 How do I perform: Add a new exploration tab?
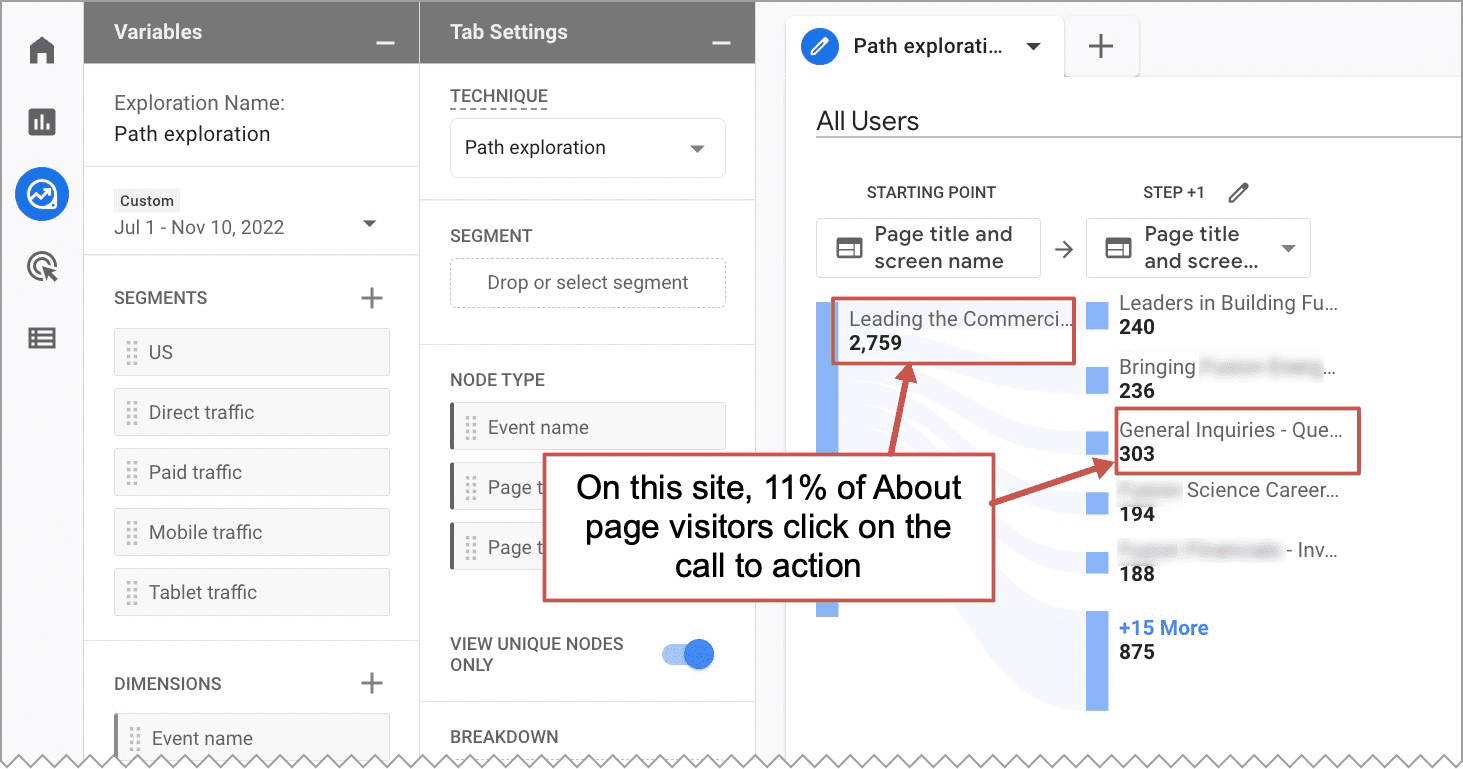point(1101,47)
